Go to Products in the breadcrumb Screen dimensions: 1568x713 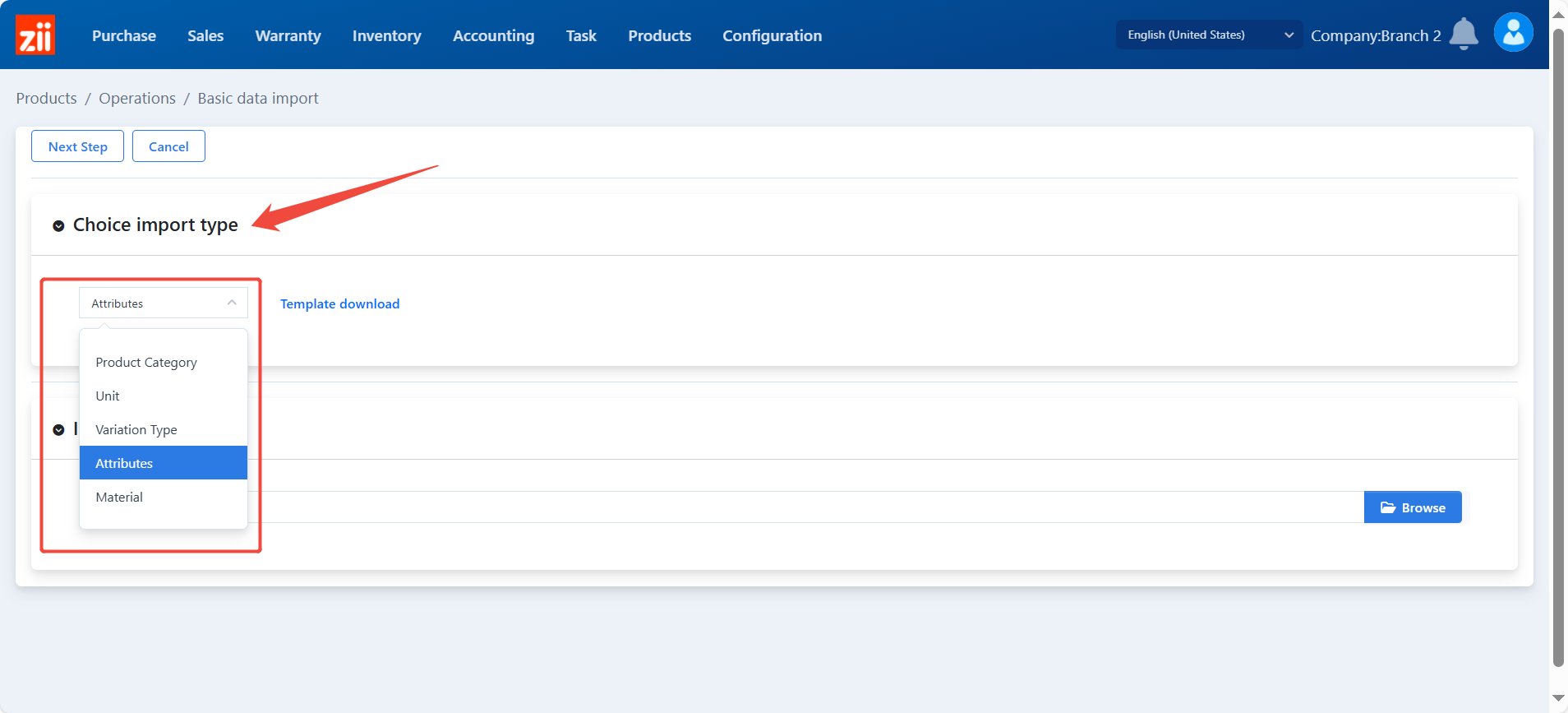(47, 98)
